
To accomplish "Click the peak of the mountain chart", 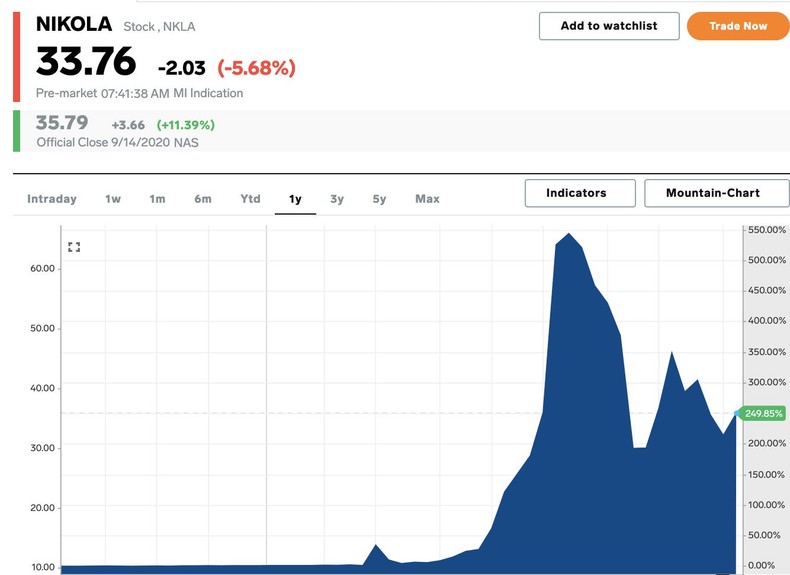I will tap(569, 235).
